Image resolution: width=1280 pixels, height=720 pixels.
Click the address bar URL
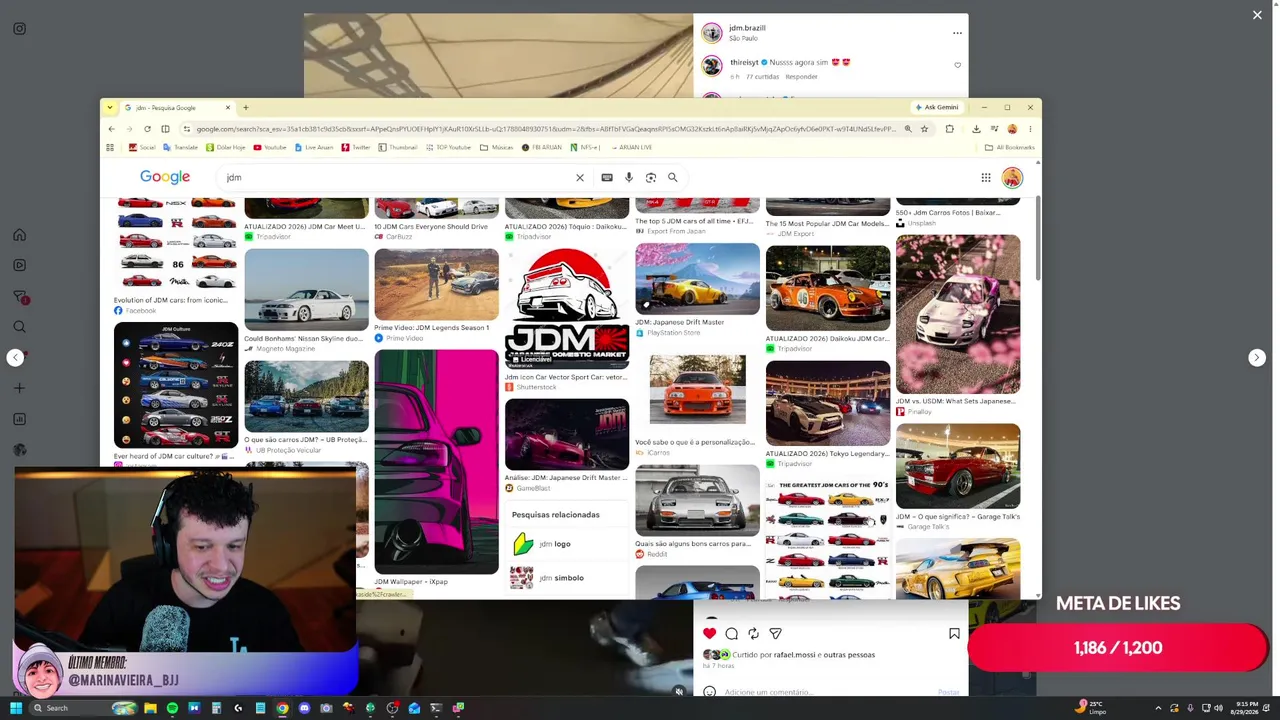pos(545,129)
